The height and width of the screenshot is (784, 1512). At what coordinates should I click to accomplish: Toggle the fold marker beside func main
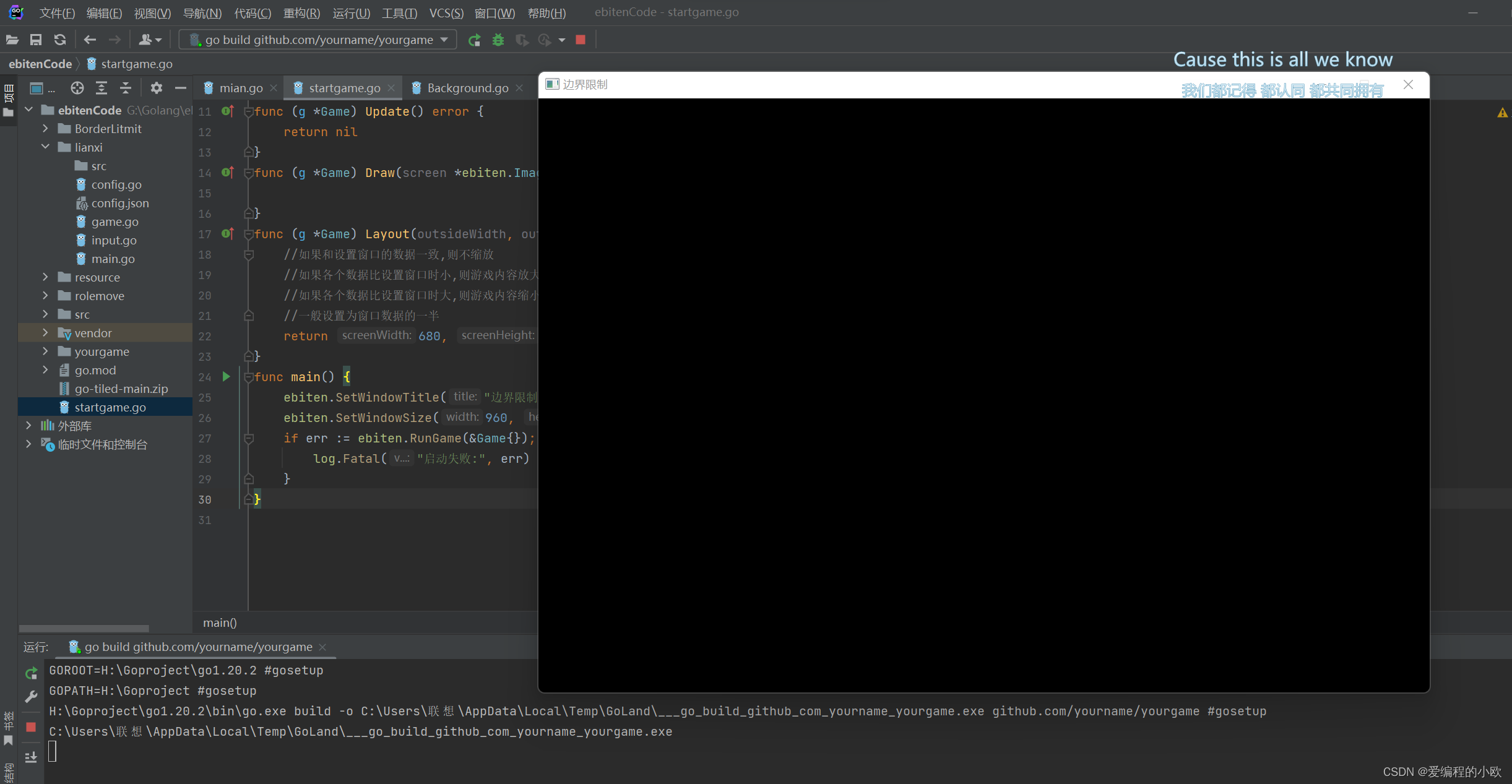[x=249, y=377]
